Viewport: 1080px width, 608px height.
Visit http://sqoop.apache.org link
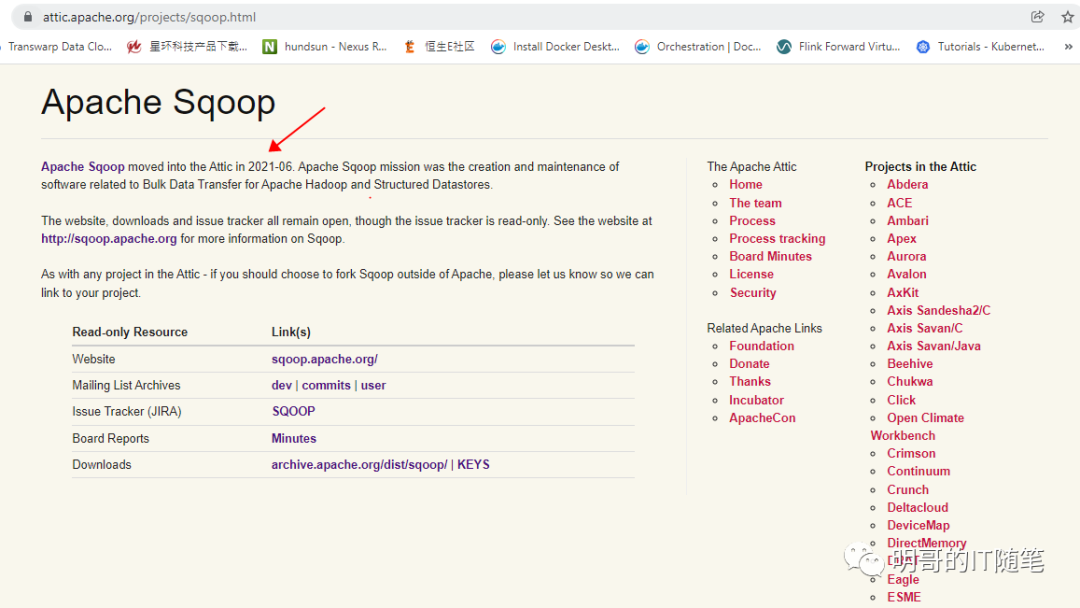[x=109, y=239]
